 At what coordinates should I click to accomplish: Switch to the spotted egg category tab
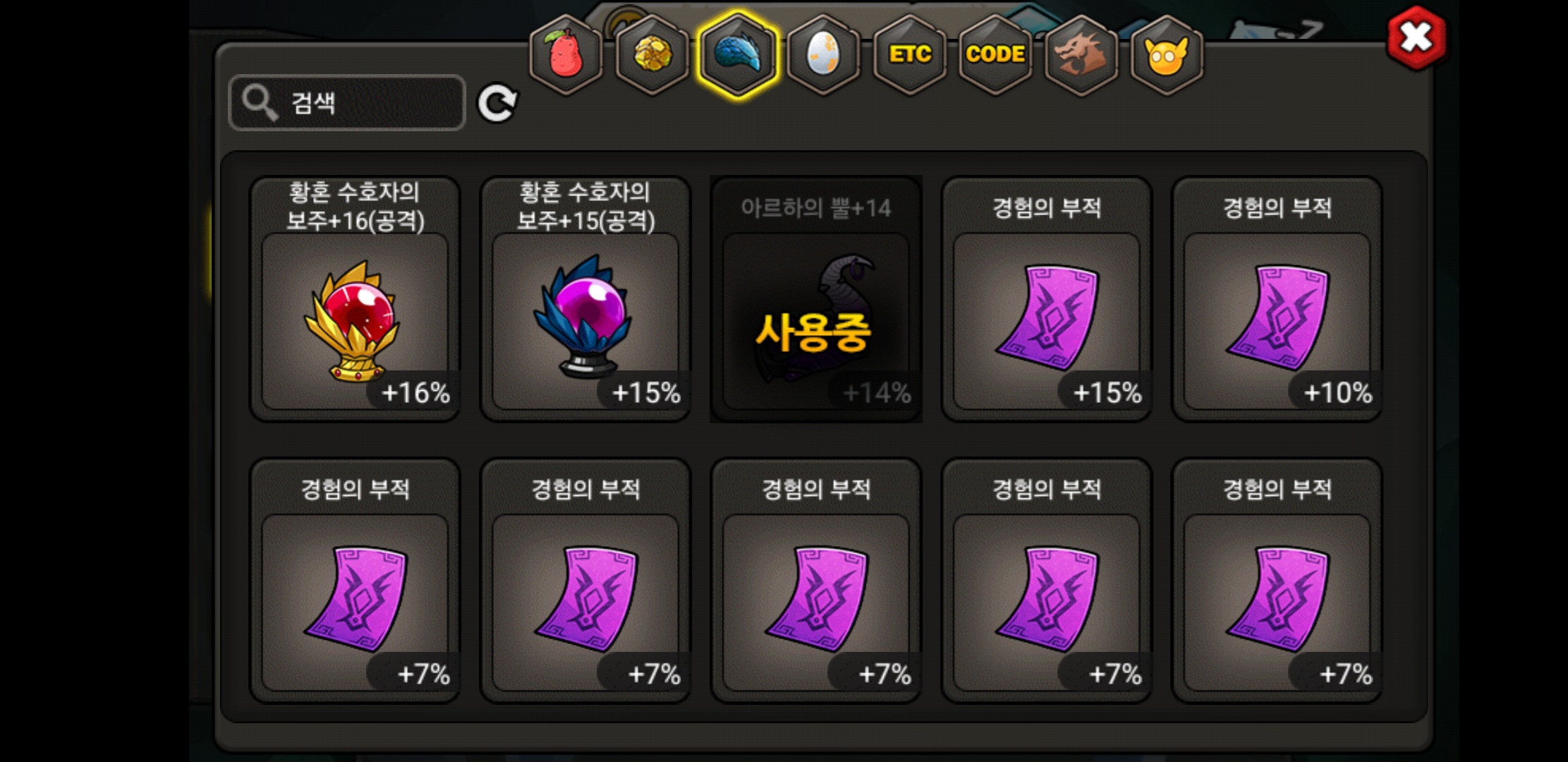pyautogui.click(x=823, y=54)
